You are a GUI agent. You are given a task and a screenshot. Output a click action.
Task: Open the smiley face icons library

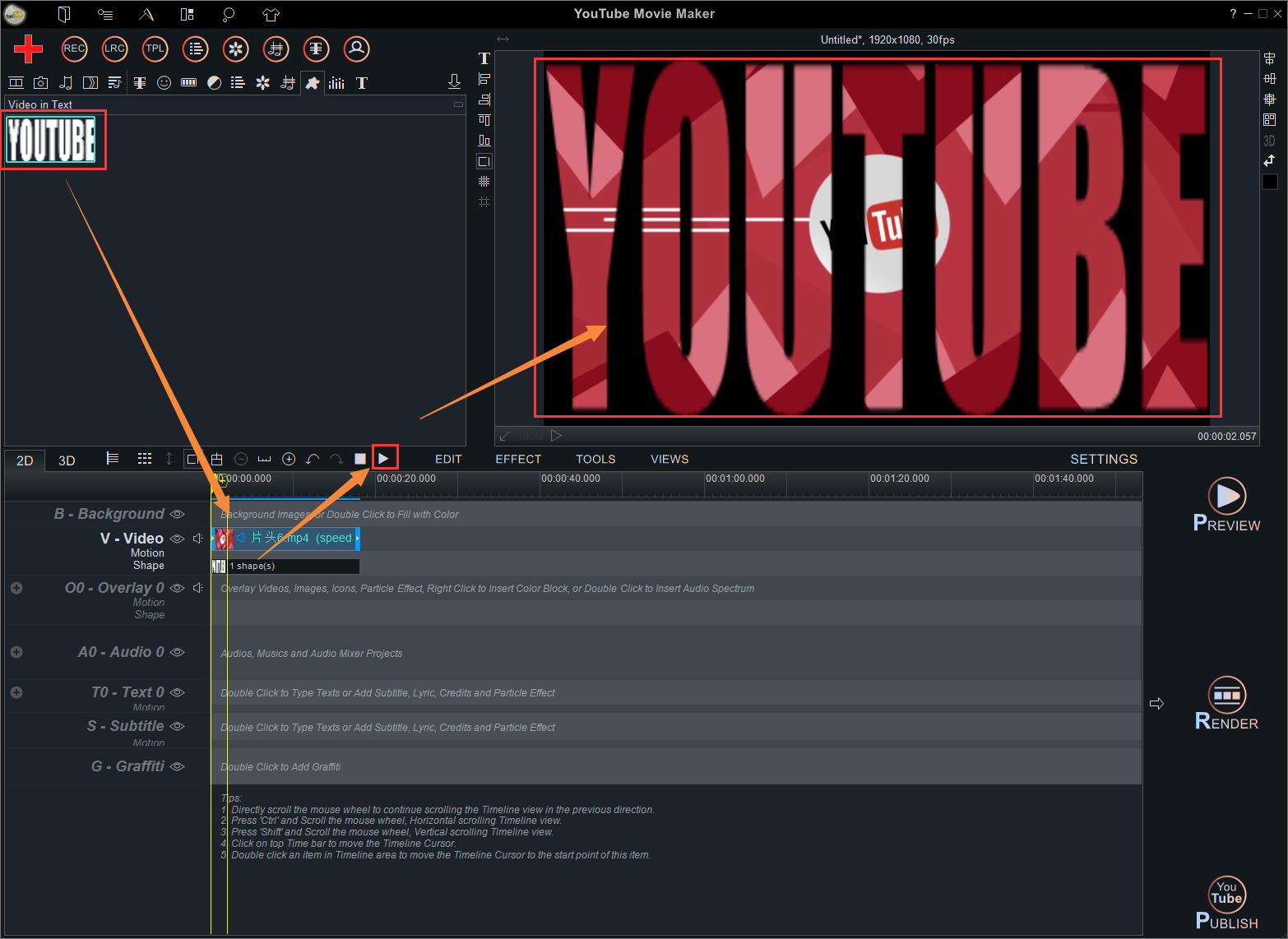pos(164,82)
